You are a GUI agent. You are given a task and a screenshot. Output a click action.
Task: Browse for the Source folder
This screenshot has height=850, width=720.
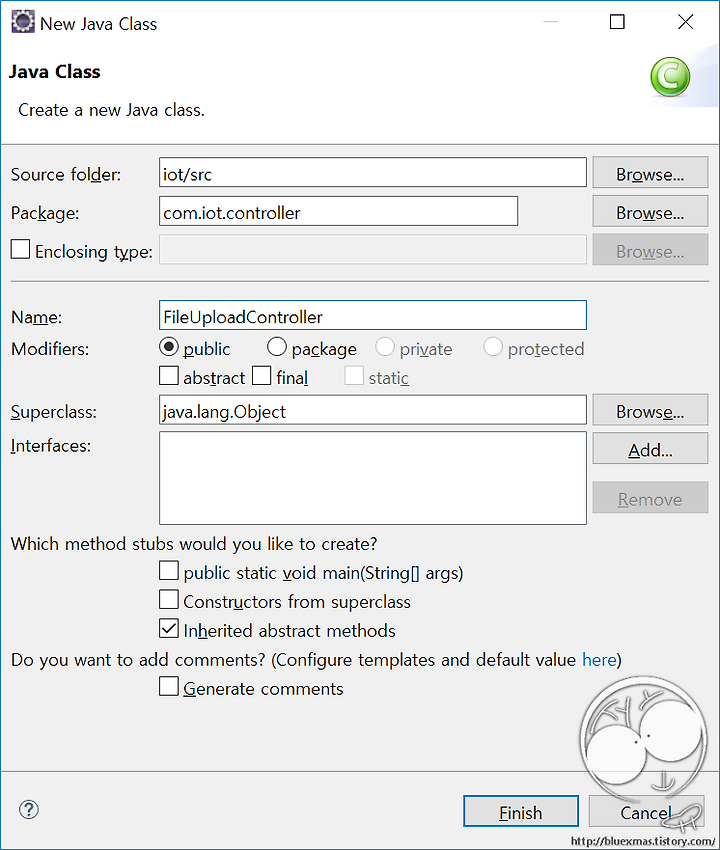(x=650, y=172)
